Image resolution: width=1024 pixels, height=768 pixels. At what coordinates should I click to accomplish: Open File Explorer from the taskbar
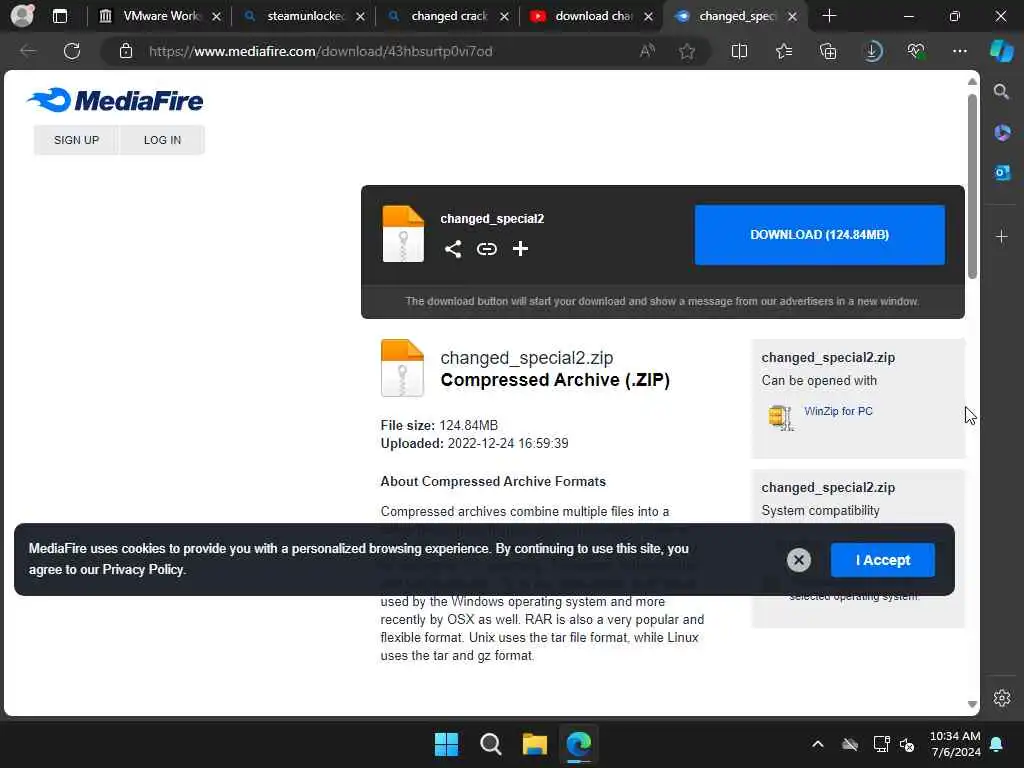[534, 744]
